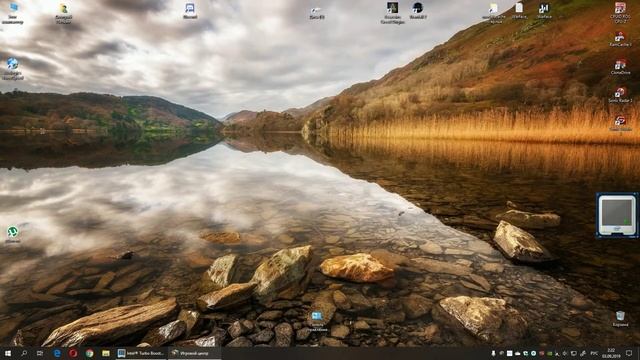Switch to Intel Turbo Boost taskbar window
This screenshot has width=640, height=360.
141,353
